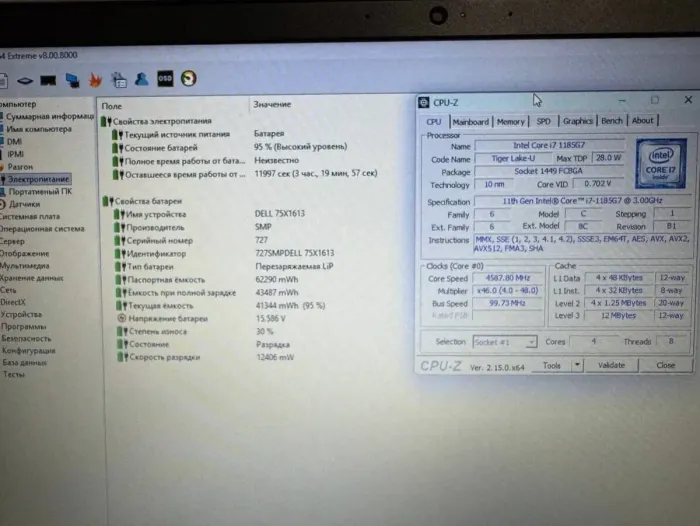The height and width of the screenshot is (526, 700).
Task: Switch to the Mainboard tab
Action: coord(470,122)
